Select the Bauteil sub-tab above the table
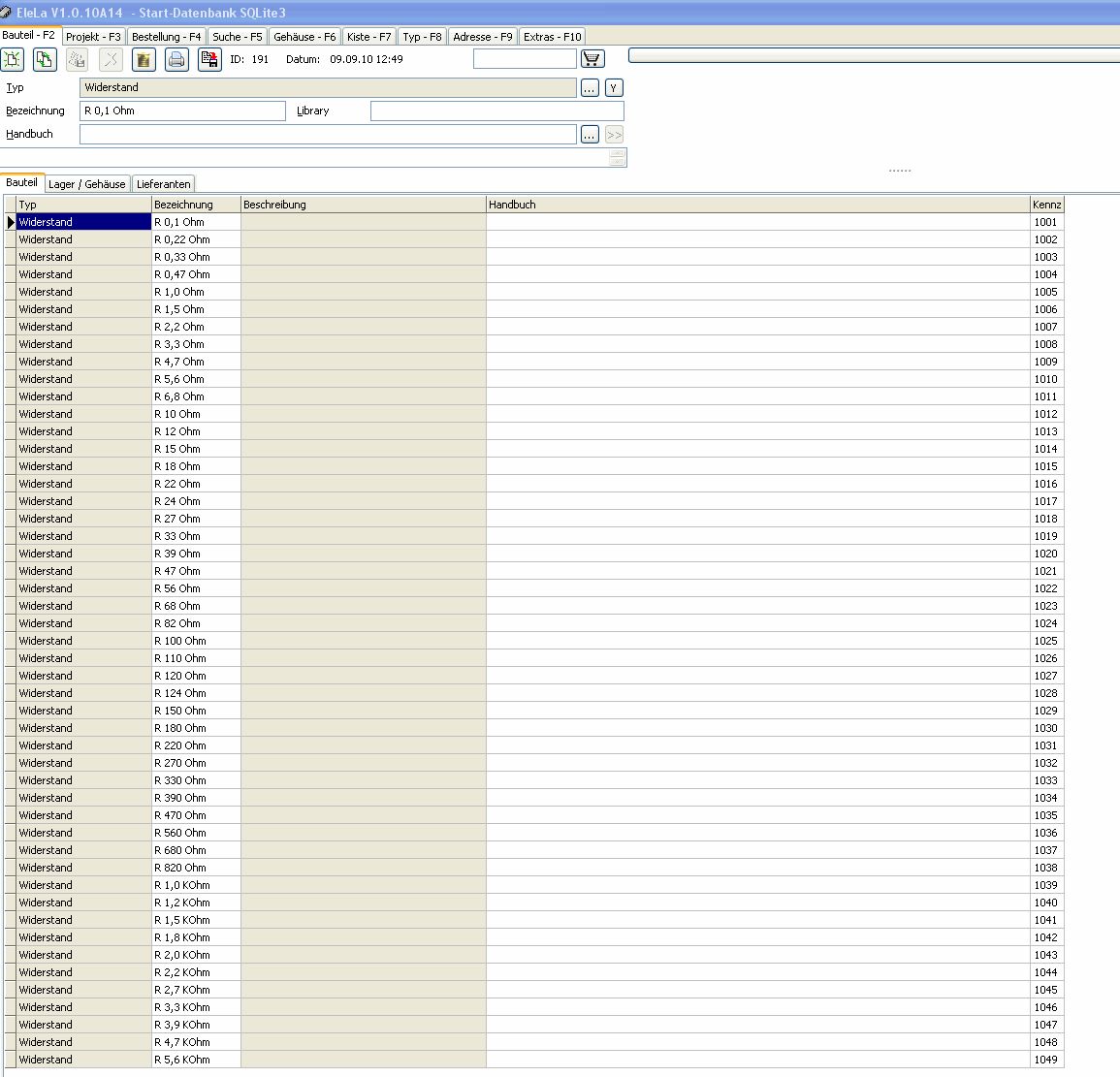The height and width of the screenshot is (1077, 1120). (x=22, y=182)
